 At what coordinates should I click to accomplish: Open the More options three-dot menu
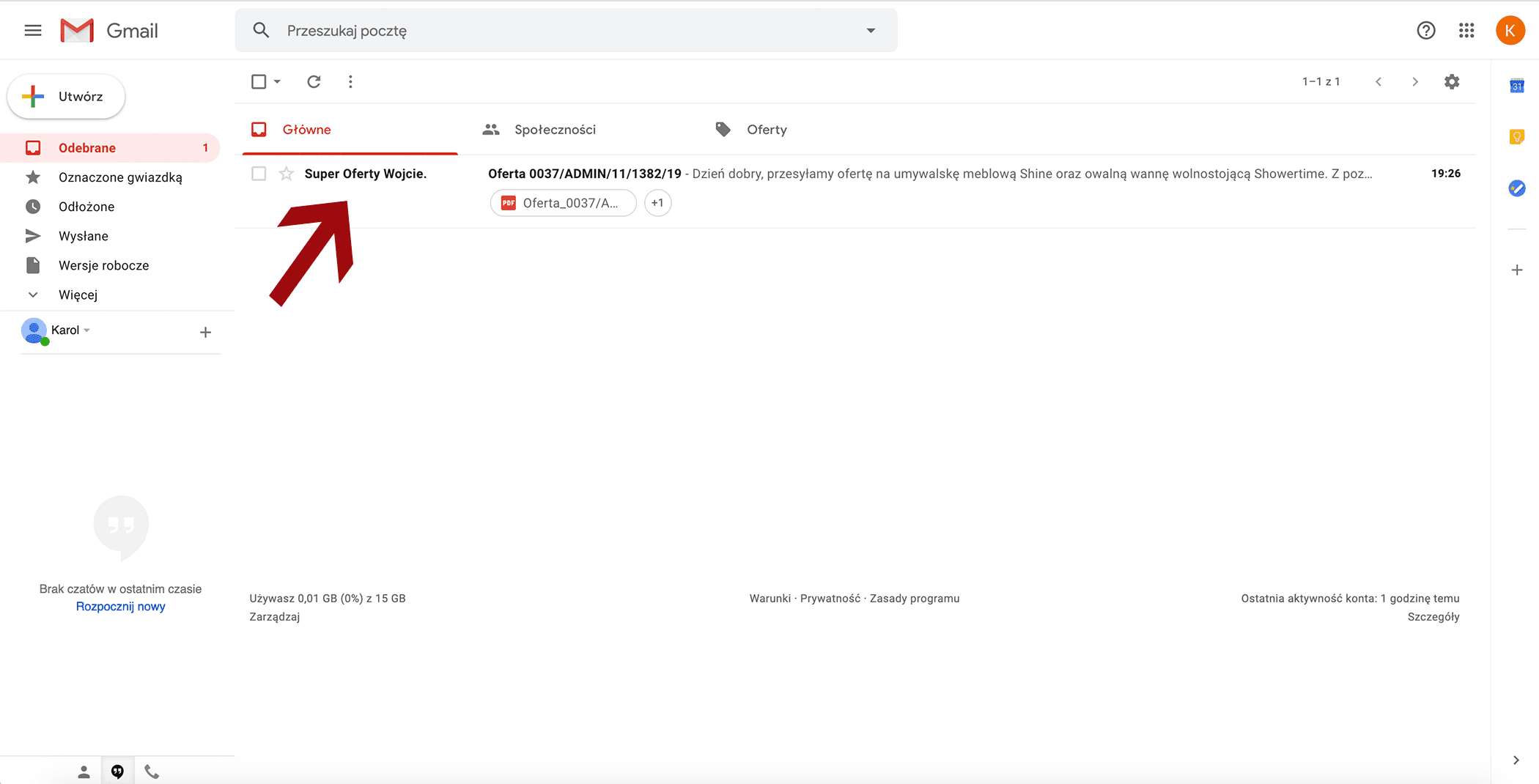tap(350, 81)
